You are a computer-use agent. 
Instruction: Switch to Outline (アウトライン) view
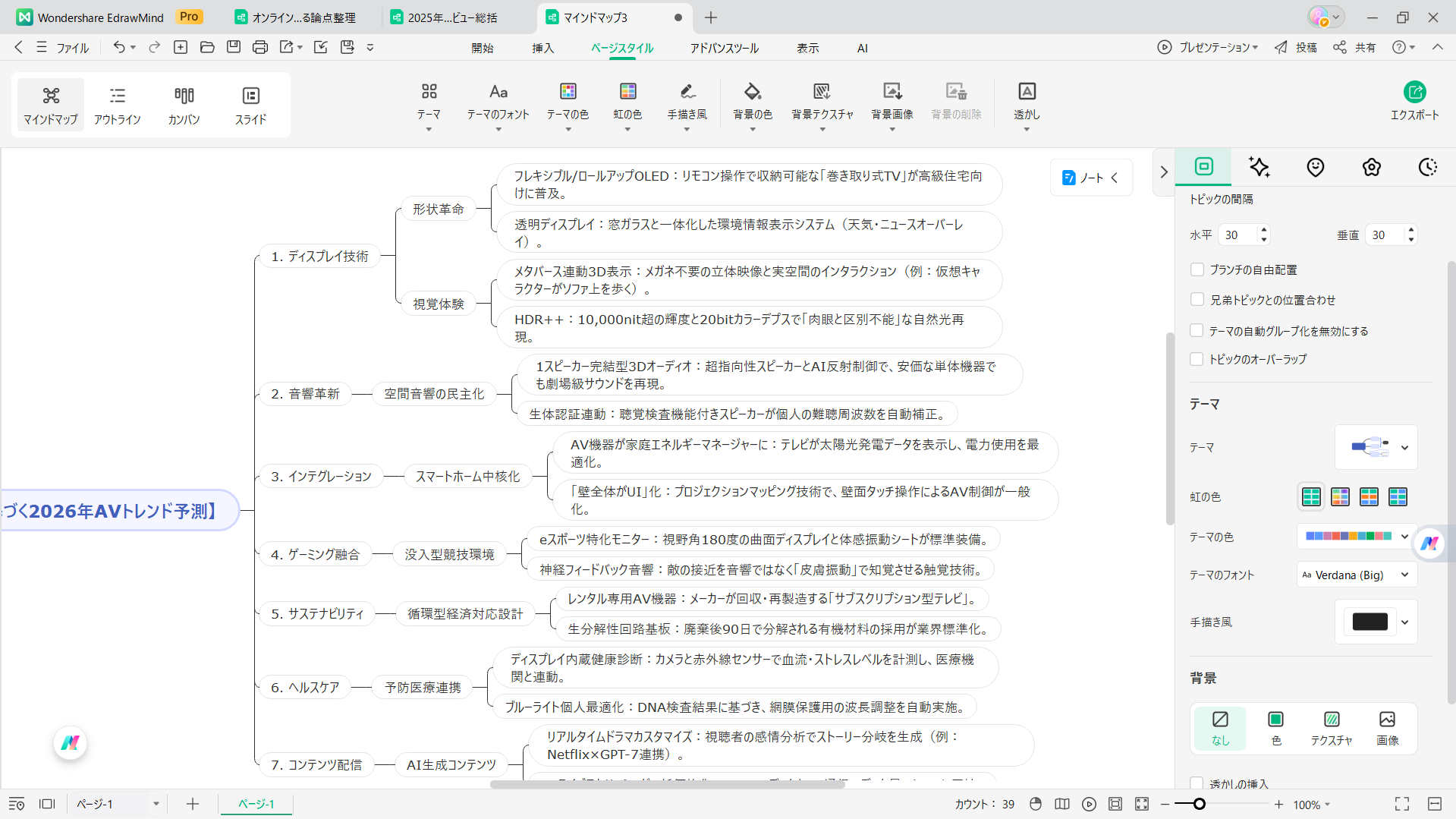[118, 105]
